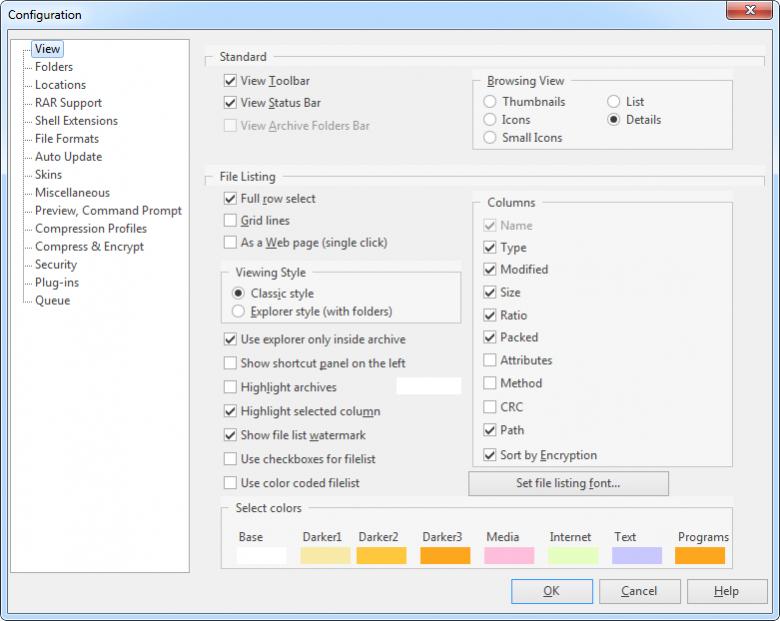
Task: Pick the Highlight archives color box
Action: coord(429,386)
